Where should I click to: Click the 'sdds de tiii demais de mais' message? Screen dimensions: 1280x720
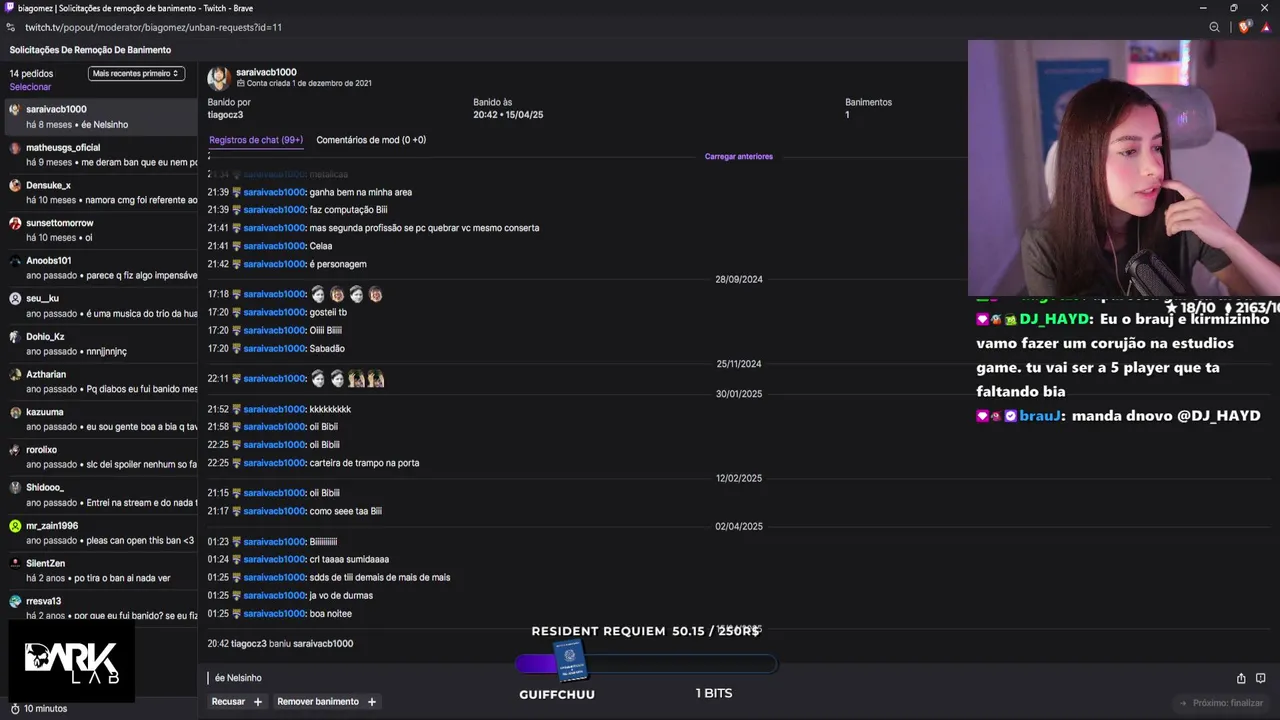(x=380, y=578)
